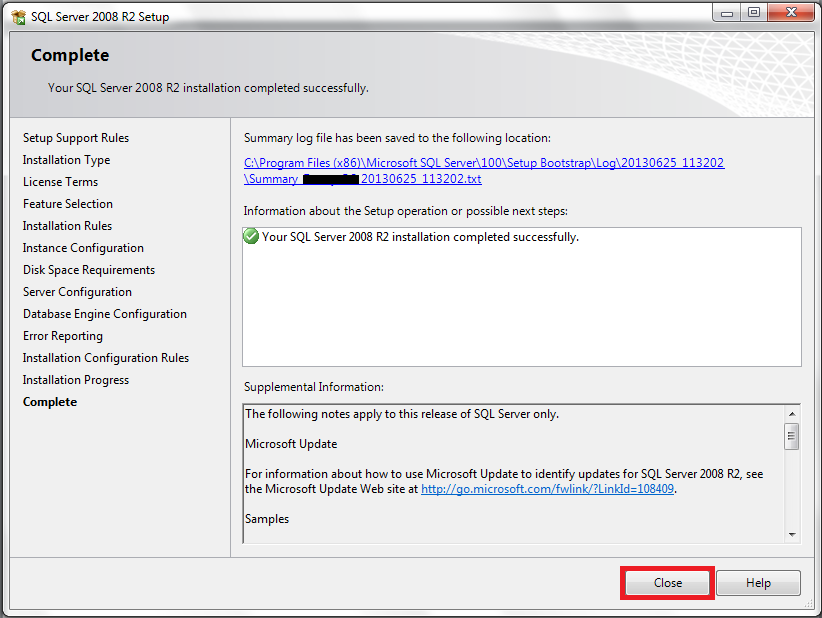Click the supplemental information scroll up arrow

pyautogui.click(x=792, y=414)
